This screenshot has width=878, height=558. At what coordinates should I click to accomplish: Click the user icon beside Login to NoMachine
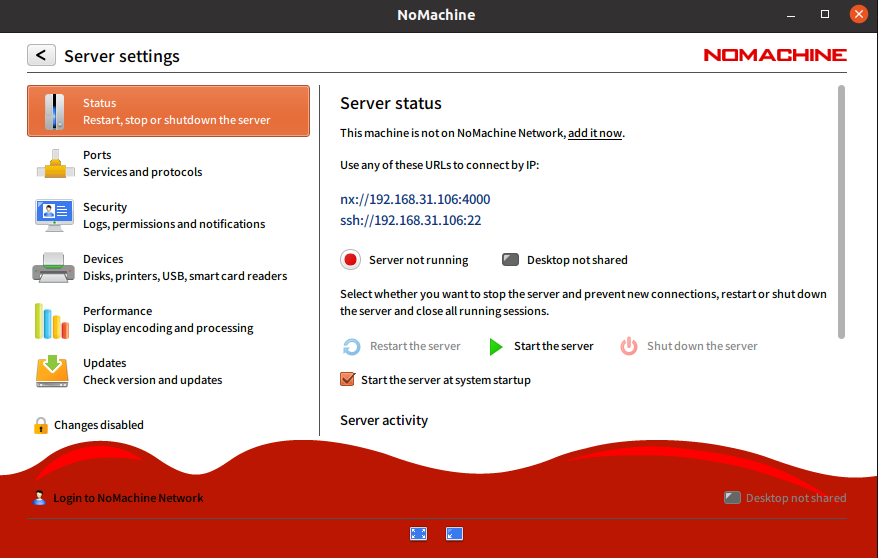[39, 498]
